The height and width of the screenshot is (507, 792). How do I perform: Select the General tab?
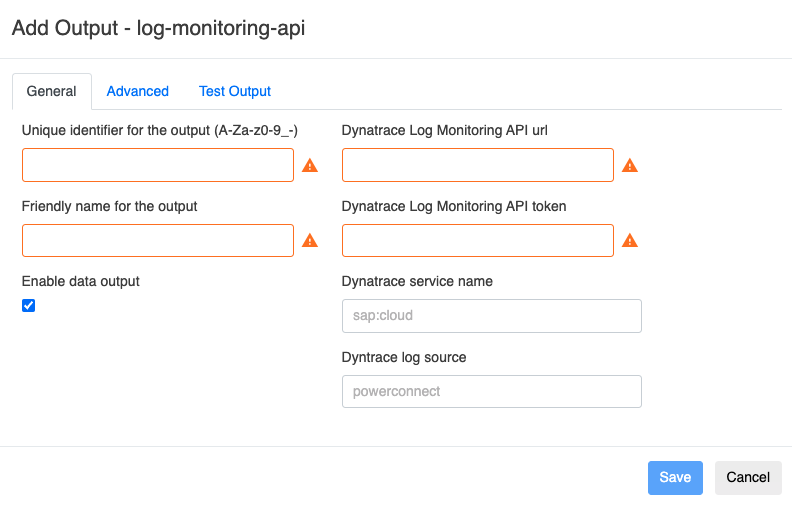[x=51, y=91]
